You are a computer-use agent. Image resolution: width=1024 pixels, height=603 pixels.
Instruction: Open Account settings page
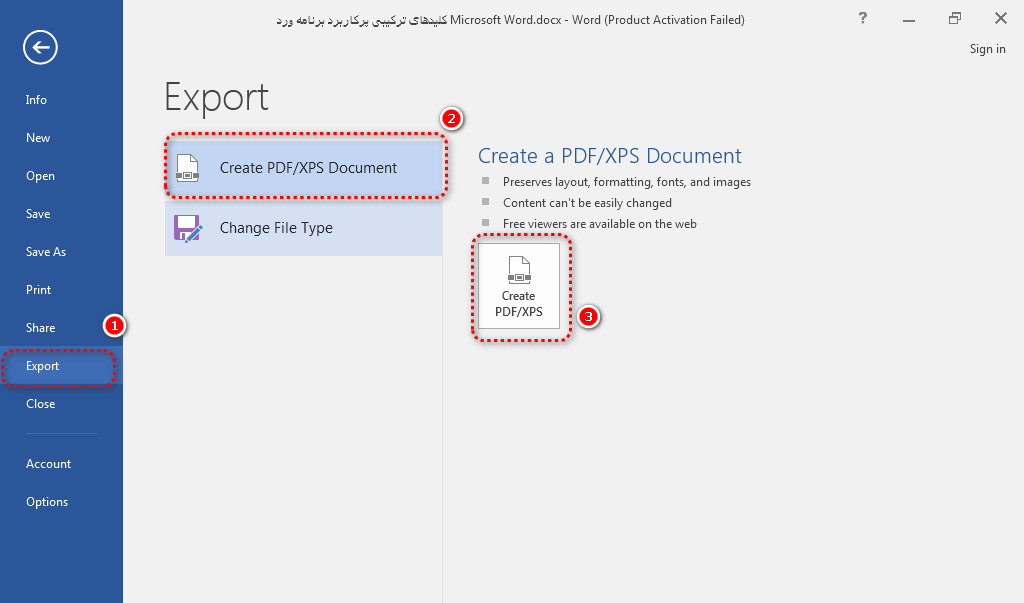coord(49,464)
